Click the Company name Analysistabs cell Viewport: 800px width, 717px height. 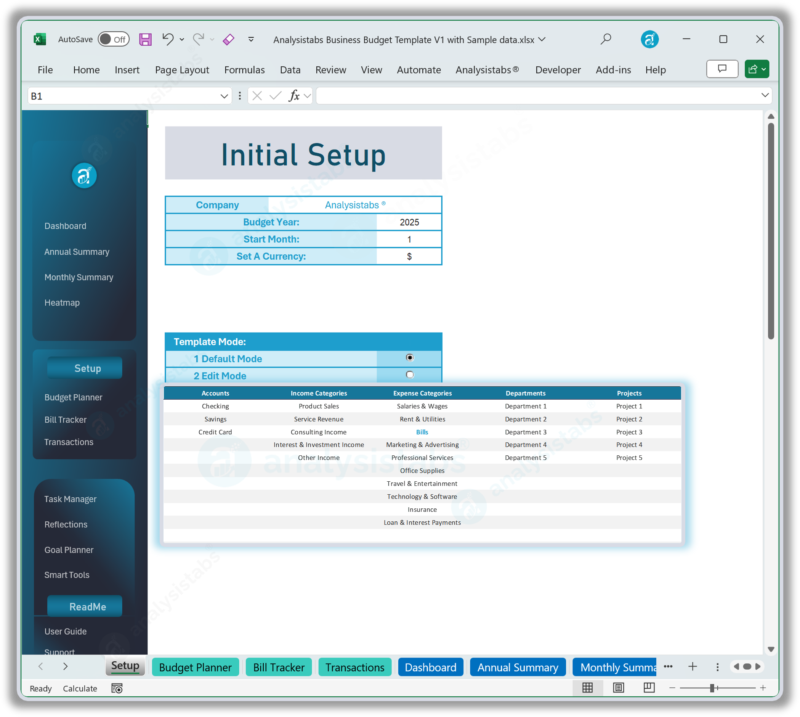355,205
